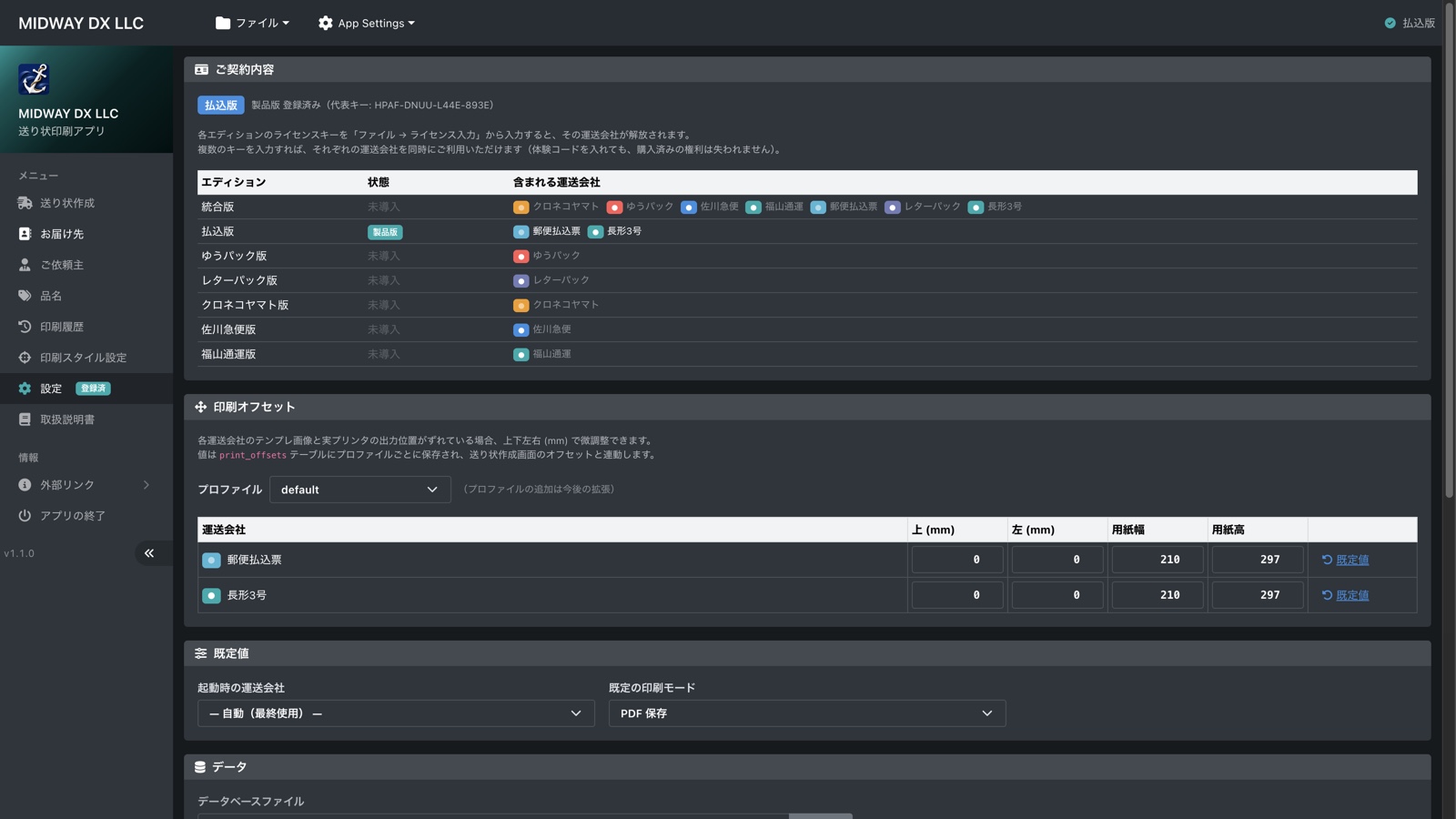Click the crosshair icon beside 印刷スタイル設定
1456x819 pixels.
click(25, 358)
